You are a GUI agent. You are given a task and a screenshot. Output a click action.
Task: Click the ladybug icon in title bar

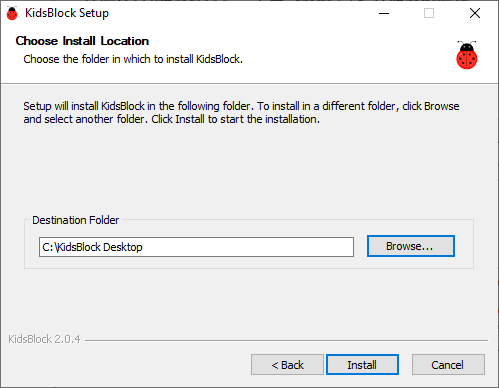(x=12, y=13)
